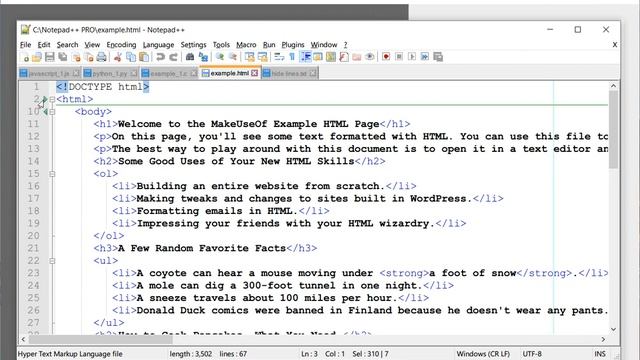640x360 pixels.
Task: Zoom out using the toolbar magnifier
Action: [x=233, y=57]
